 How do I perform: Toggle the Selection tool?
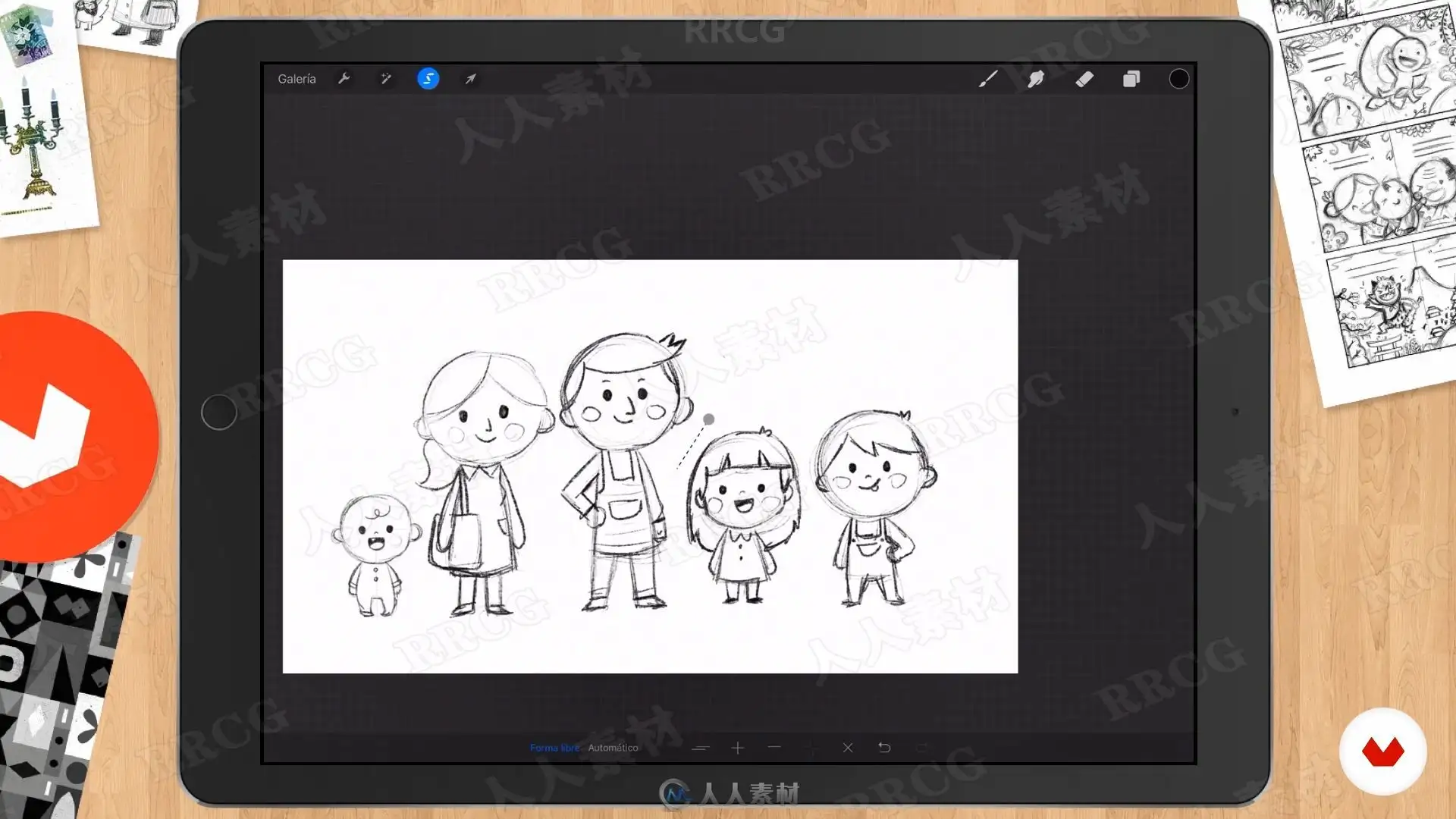[428, 79]
